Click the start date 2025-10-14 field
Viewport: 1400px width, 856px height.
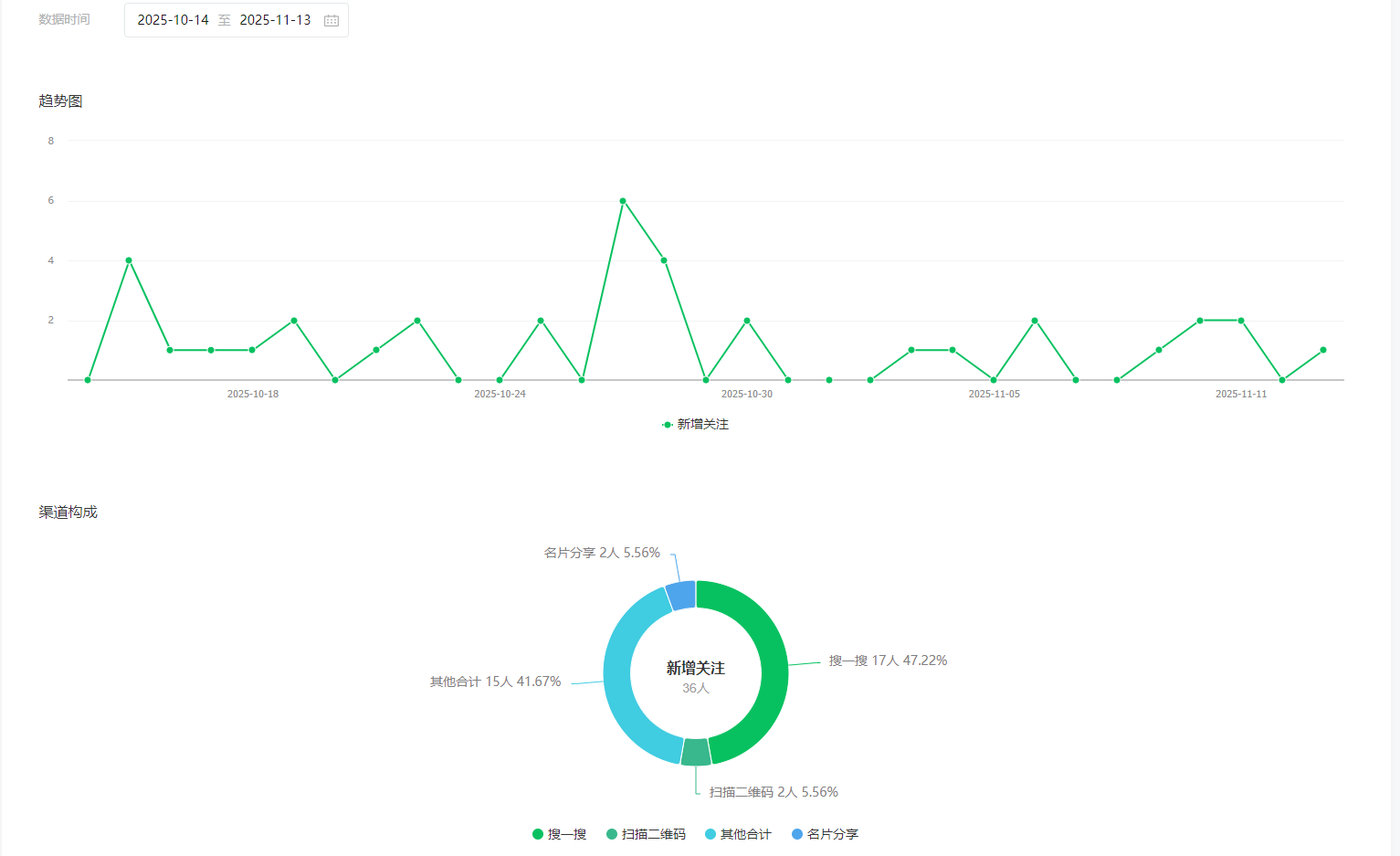pos(174,20)
